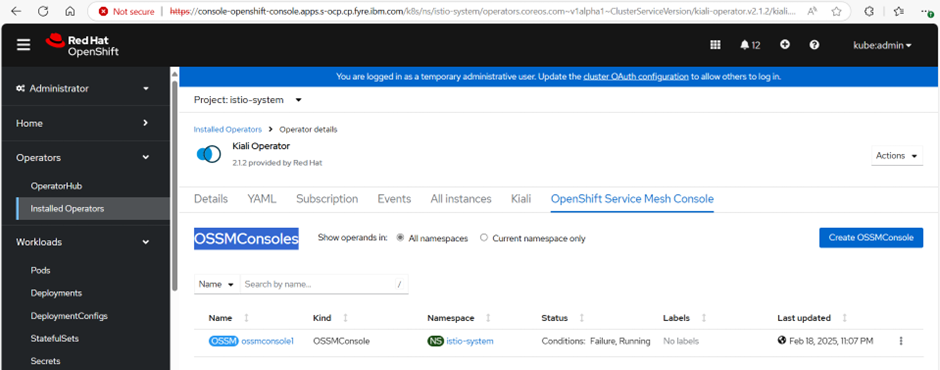Open Deployments in sidebar

(x=56, y=293)
